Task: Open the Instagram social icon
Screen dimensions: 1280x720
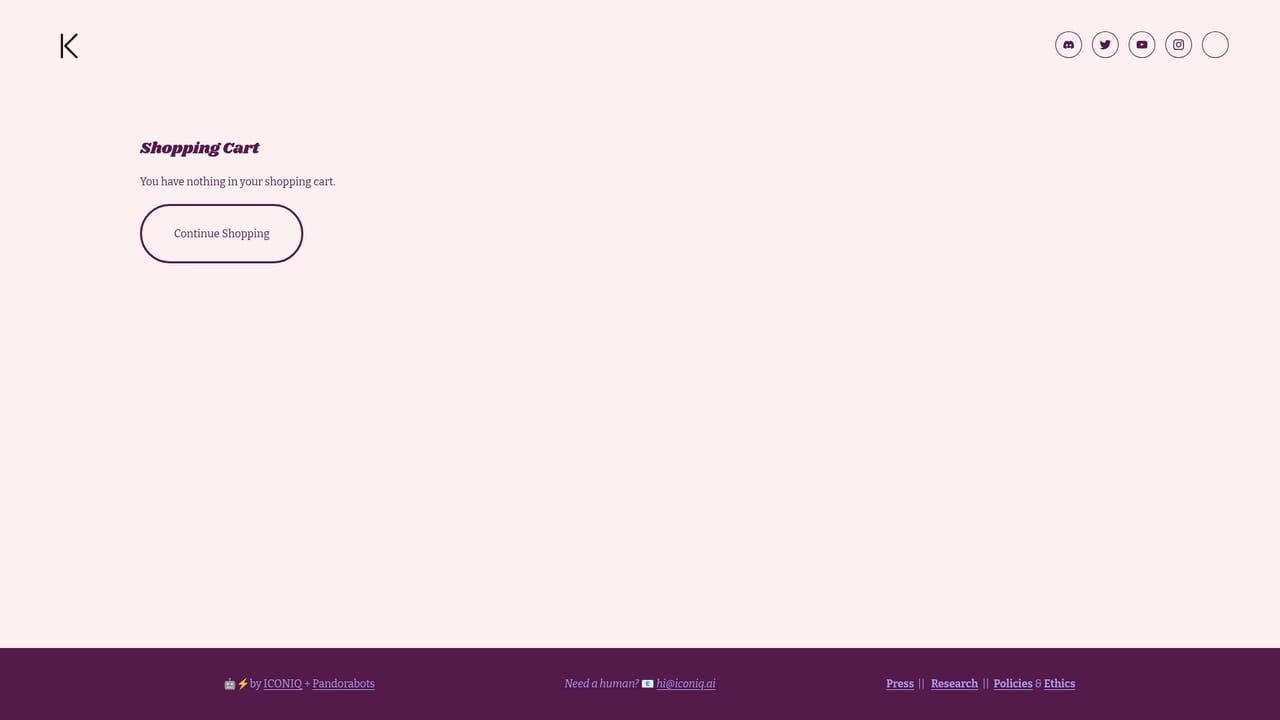Action: [1179, 45]
